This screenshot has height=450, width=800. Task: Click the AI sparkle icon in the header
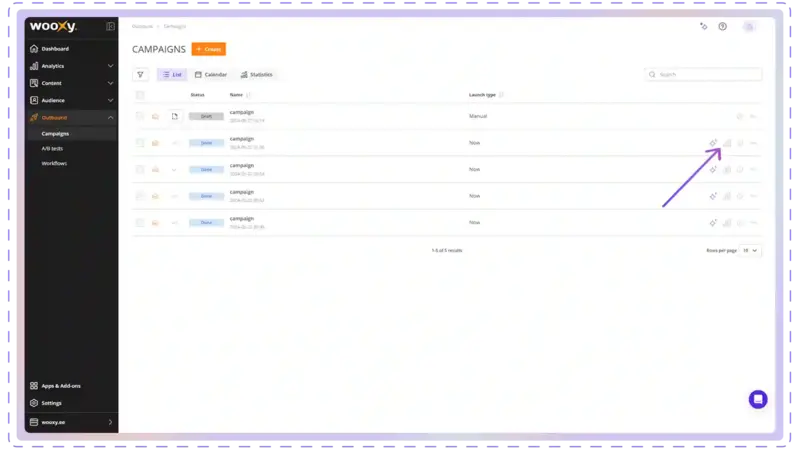[x=704, y=26]
